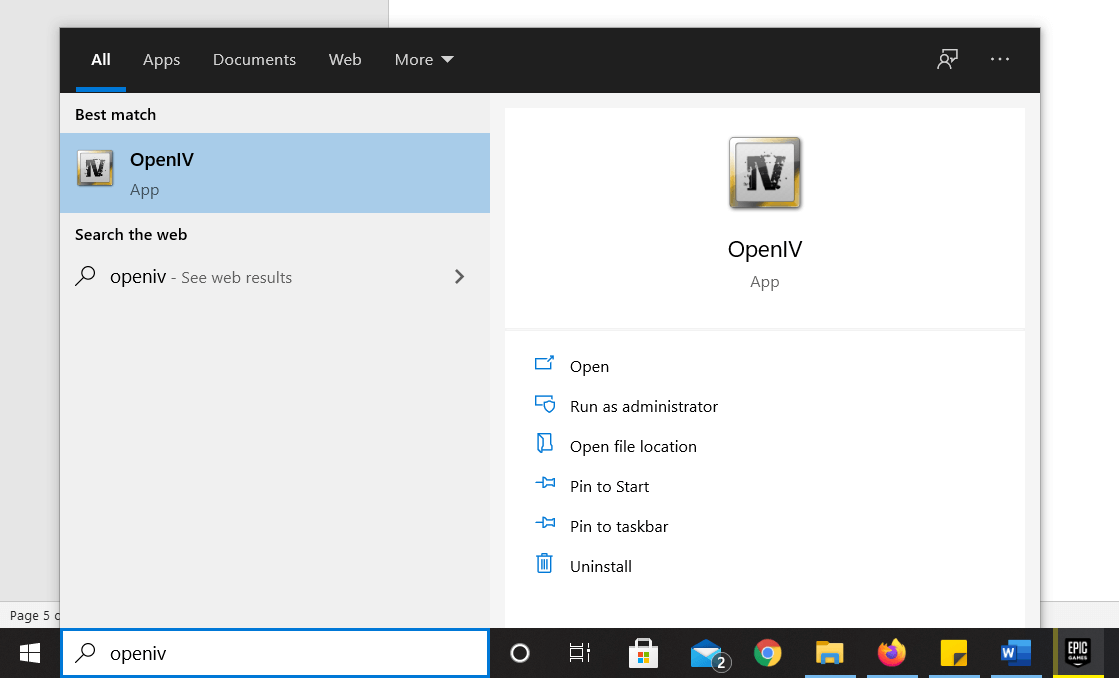Open Sticky Notes from the taskbar

pos(953,653)
